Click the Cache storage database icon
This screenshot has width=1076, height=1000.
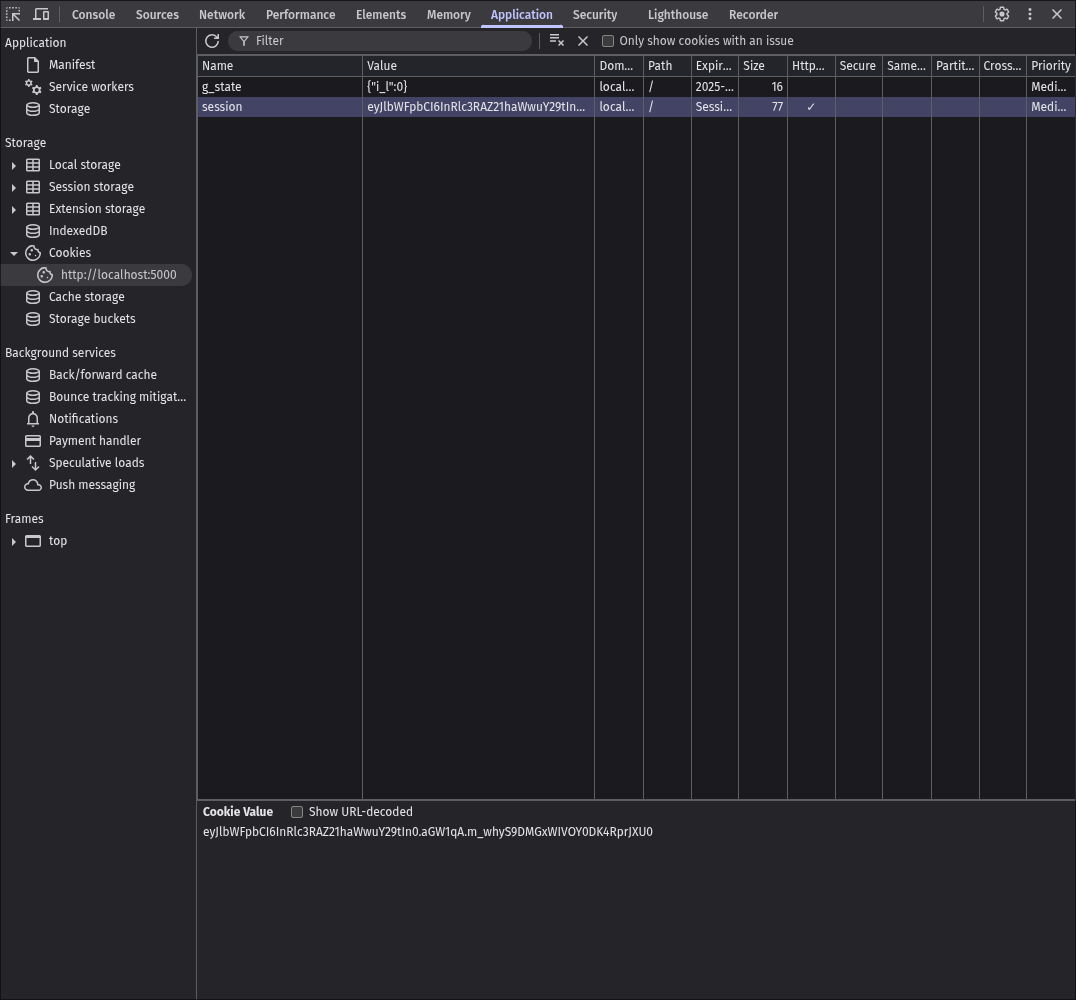[x=33, y=296]
